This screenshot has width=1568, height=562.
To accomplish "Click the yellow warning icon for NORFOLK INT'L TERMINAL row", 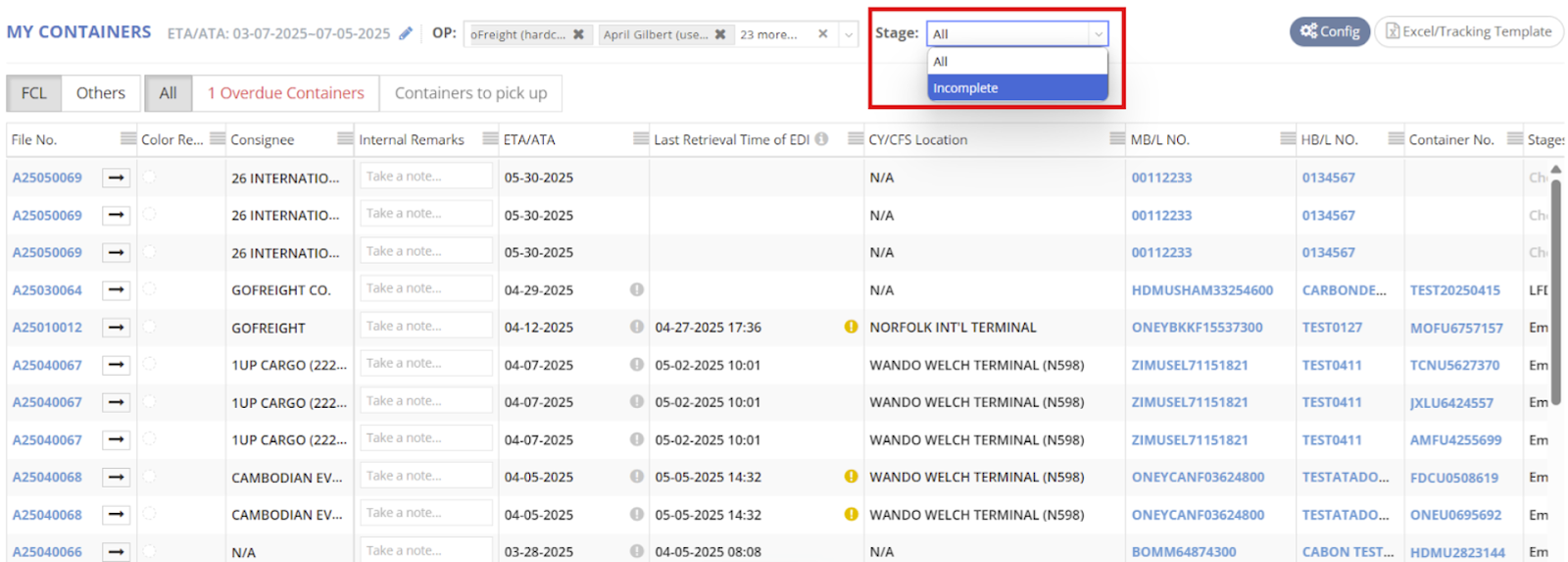I will tap(851, 327).
